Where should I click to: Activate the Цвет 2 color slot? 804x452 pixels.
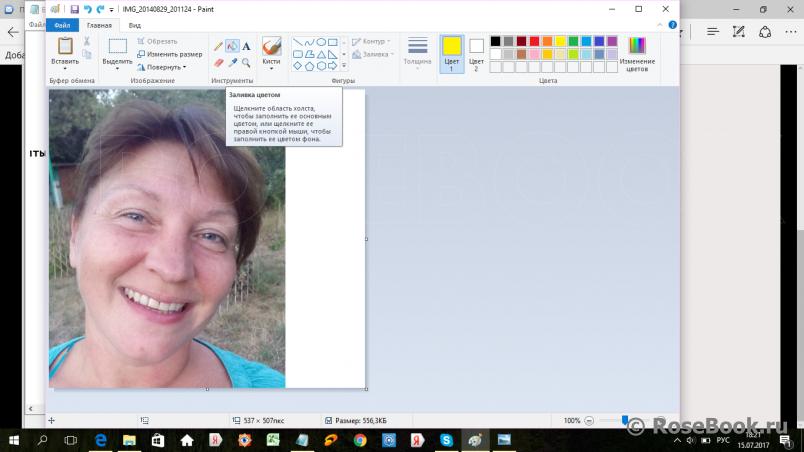pos(476,52)
